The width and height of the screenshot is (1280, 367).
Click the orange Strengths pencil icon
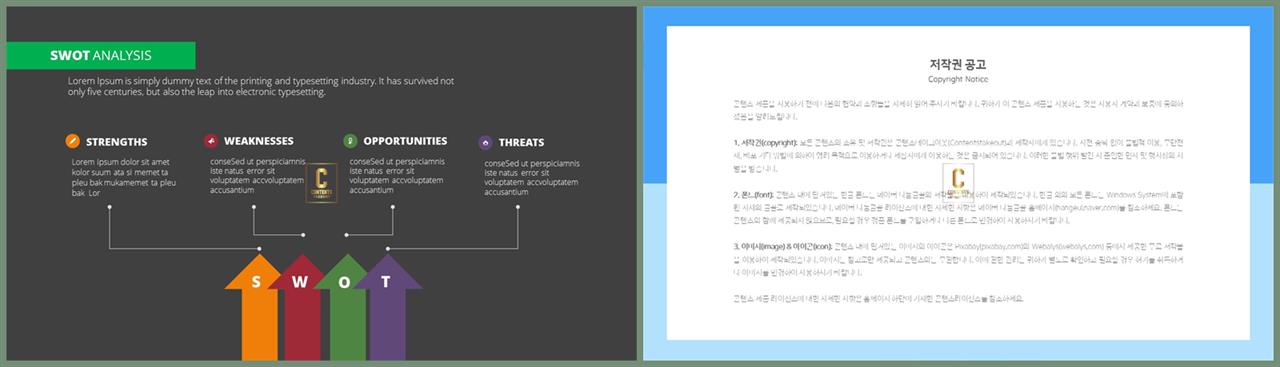click(73, 141)
